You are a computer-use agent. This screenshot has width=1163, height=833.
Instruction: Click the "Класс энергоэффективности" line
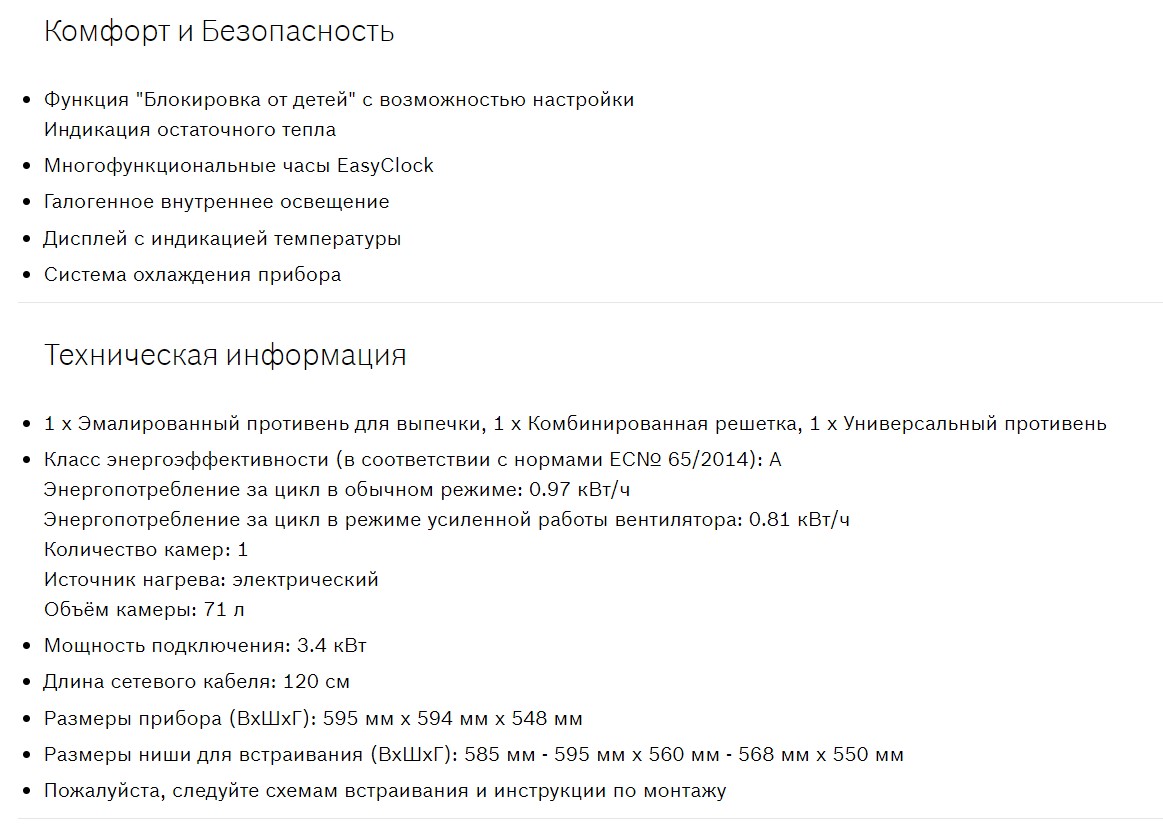(412, 460)
